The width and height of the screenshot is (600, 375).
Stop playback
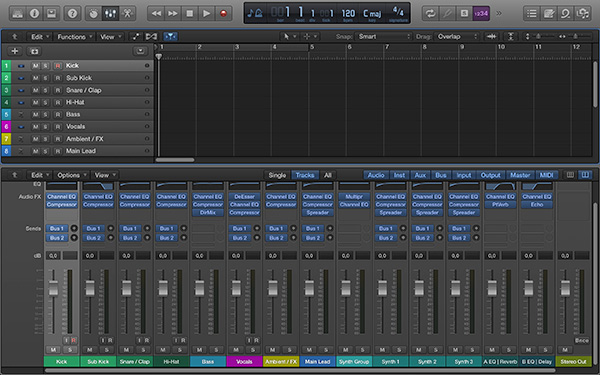(x=190, y=14)
